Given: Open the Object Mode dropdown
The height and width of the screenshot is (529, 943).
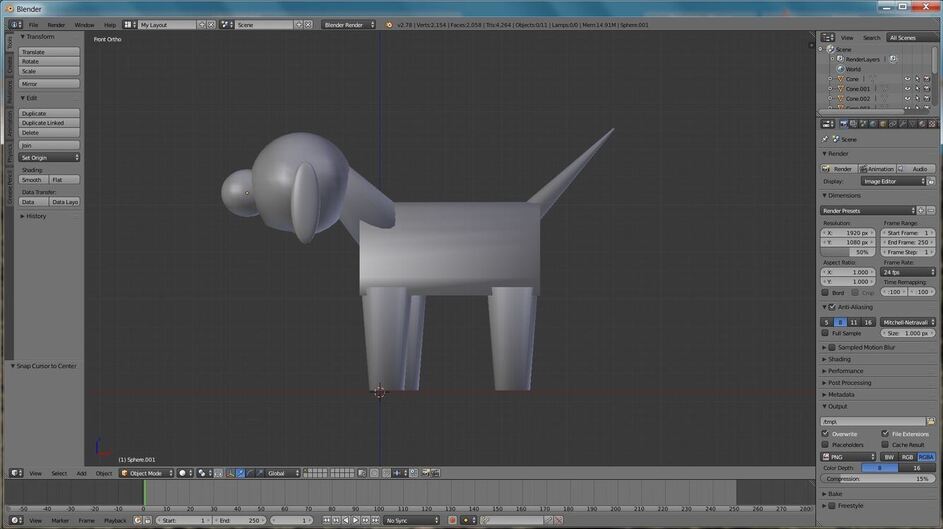Looking at the screenshot, I should click(x=146, y=473).
